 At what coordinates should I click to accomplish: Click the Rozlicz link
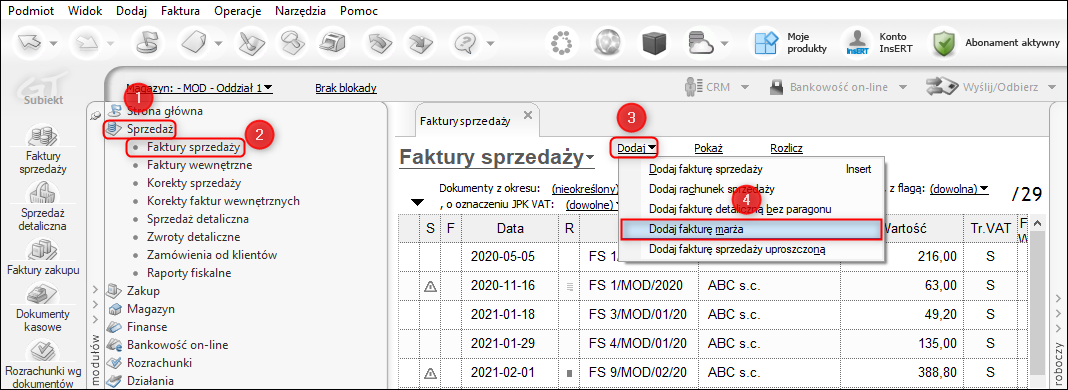[786, 147]
